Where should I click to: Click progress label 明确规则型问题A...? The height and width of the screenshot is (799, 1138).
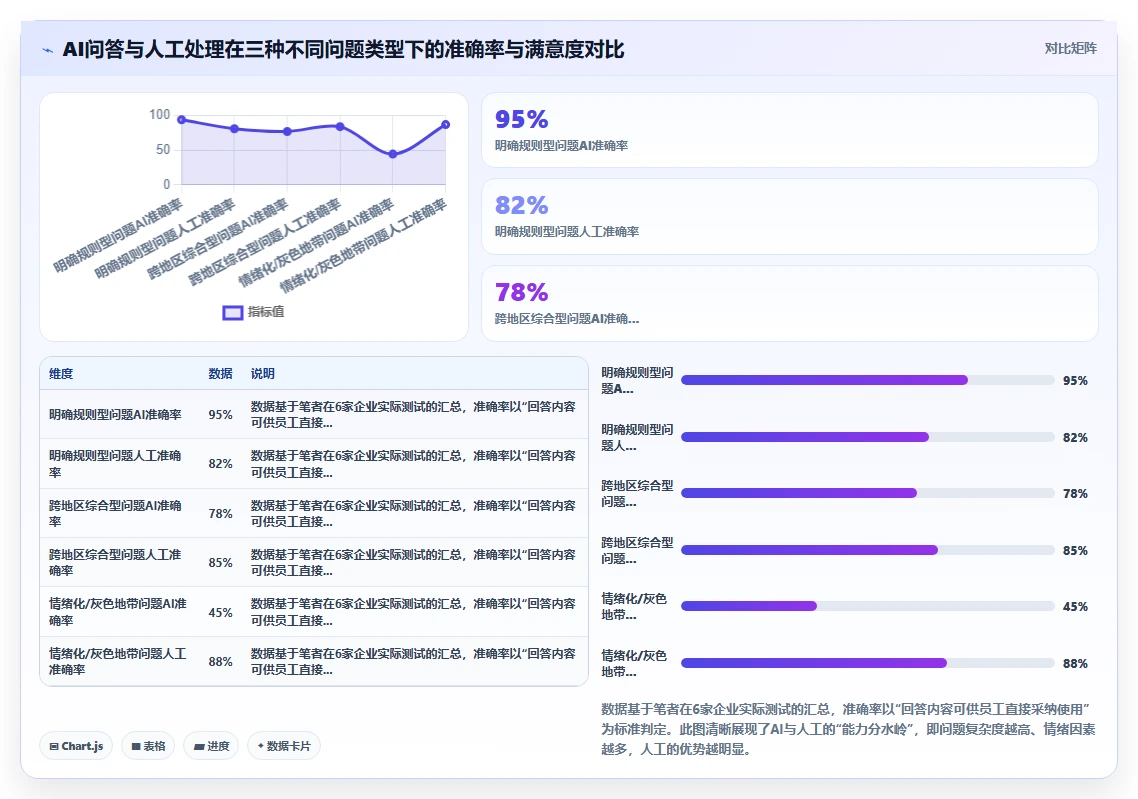tap(637, 380)
